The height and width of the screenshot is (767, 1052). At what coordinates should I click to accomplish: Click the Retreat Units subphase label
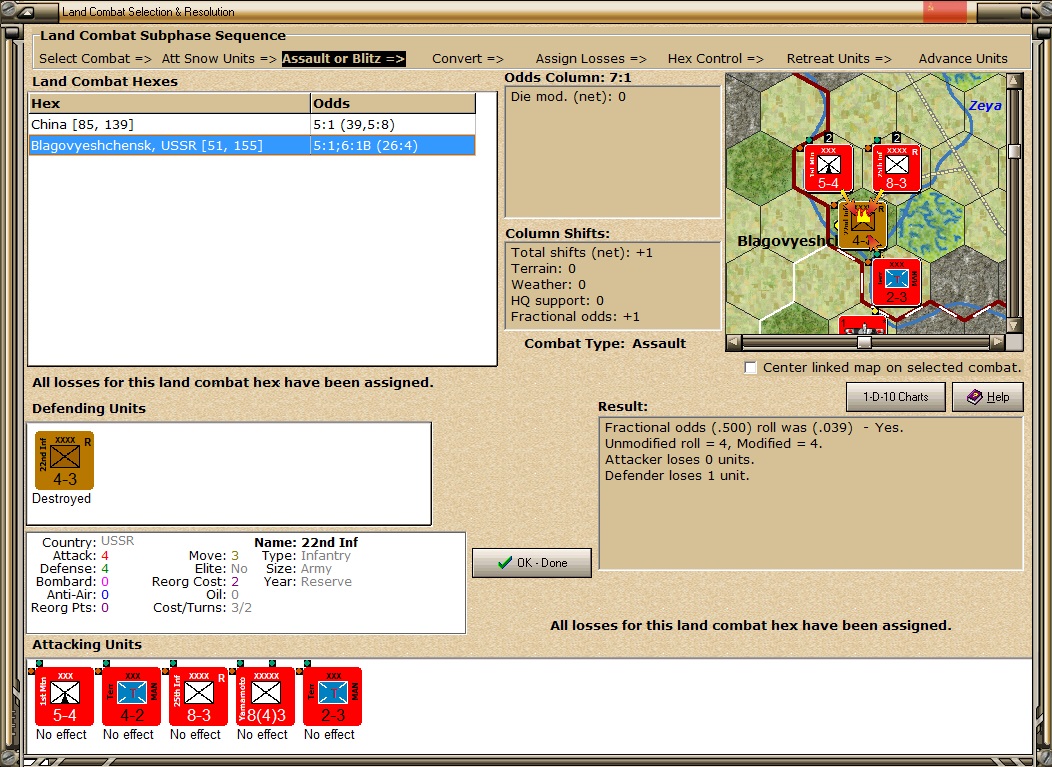pos(839,58)
